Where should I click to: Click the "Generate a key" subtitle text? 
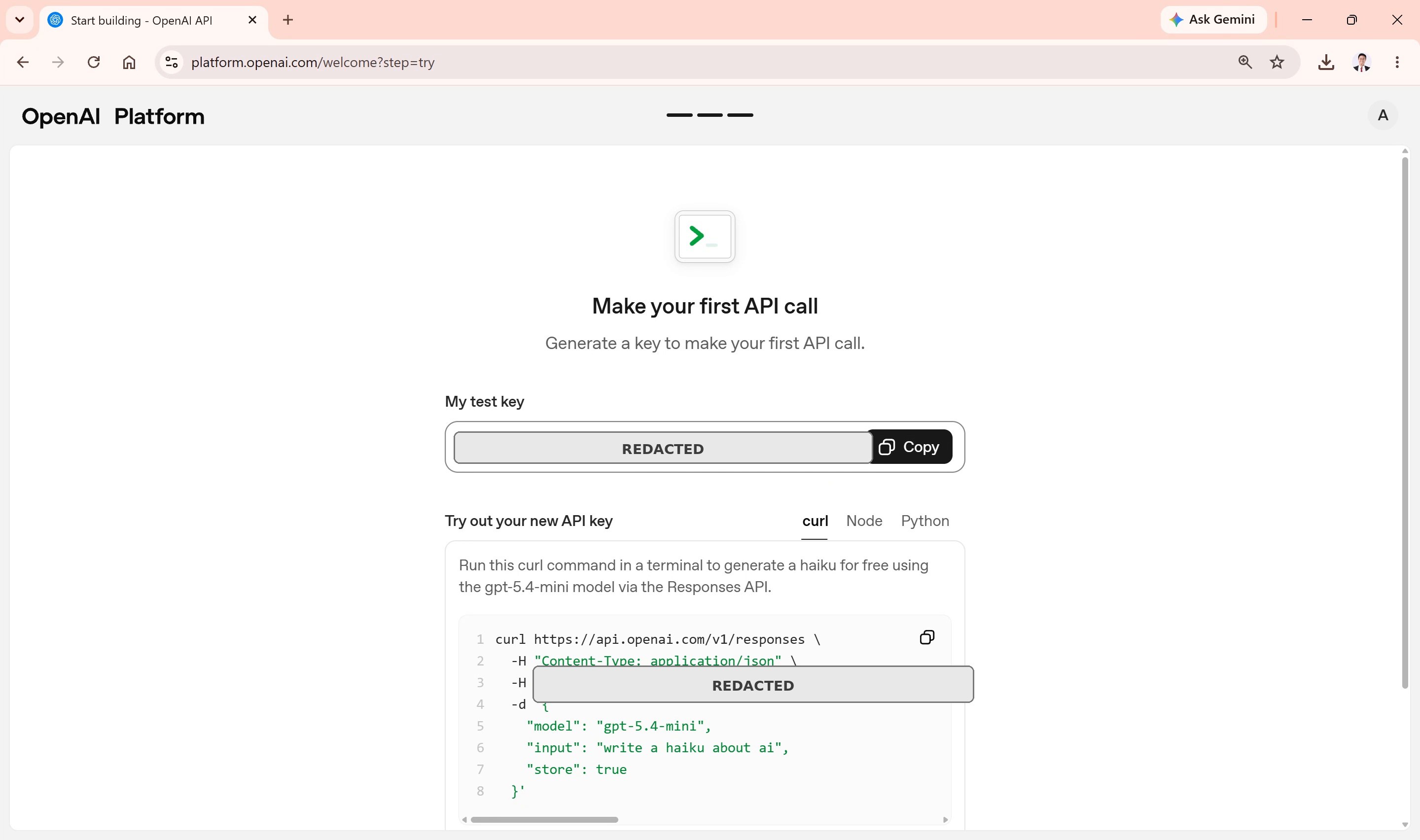pyautogui.click(x=705, y=343)
